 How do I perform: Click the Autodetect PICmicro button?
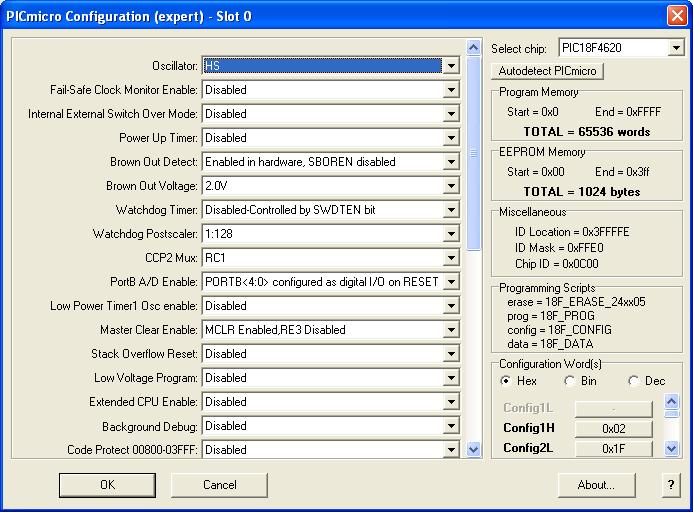[x=547, y=71]
